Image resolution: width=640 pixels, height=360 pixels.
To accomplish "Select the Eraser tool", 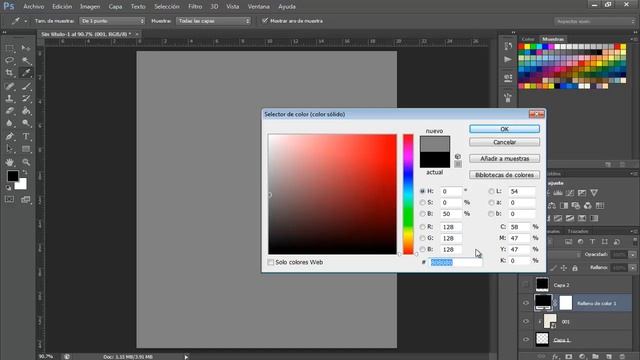I will (9, 111).
